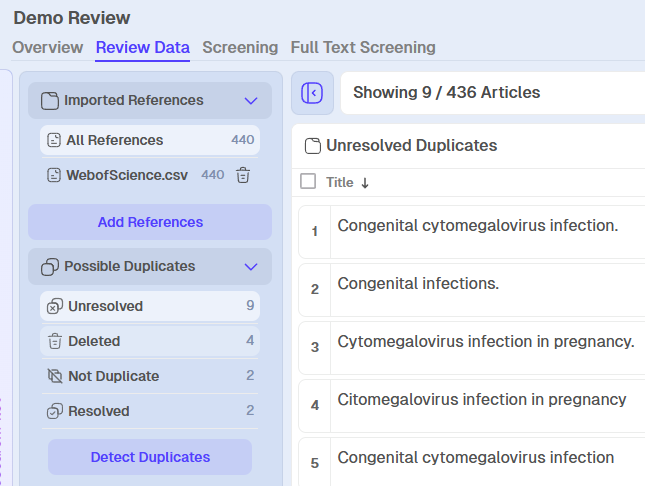Go to the Overview tab
The width and height of the screenshot is (645, 486).
click(x=48, y=47)
